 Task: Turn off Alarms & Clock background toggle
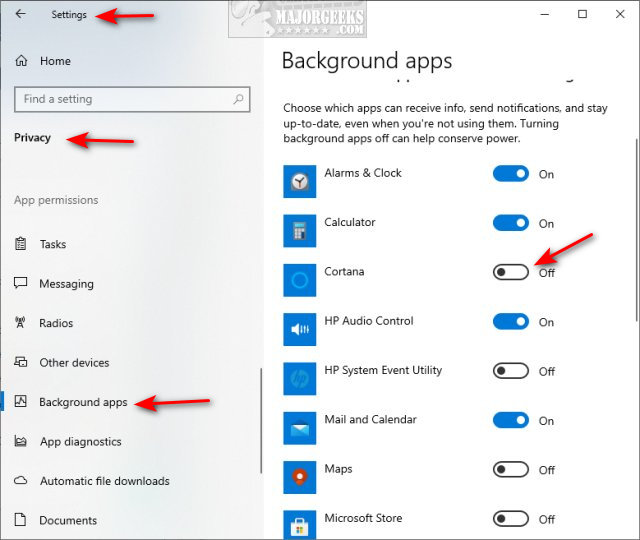[511, 174]
